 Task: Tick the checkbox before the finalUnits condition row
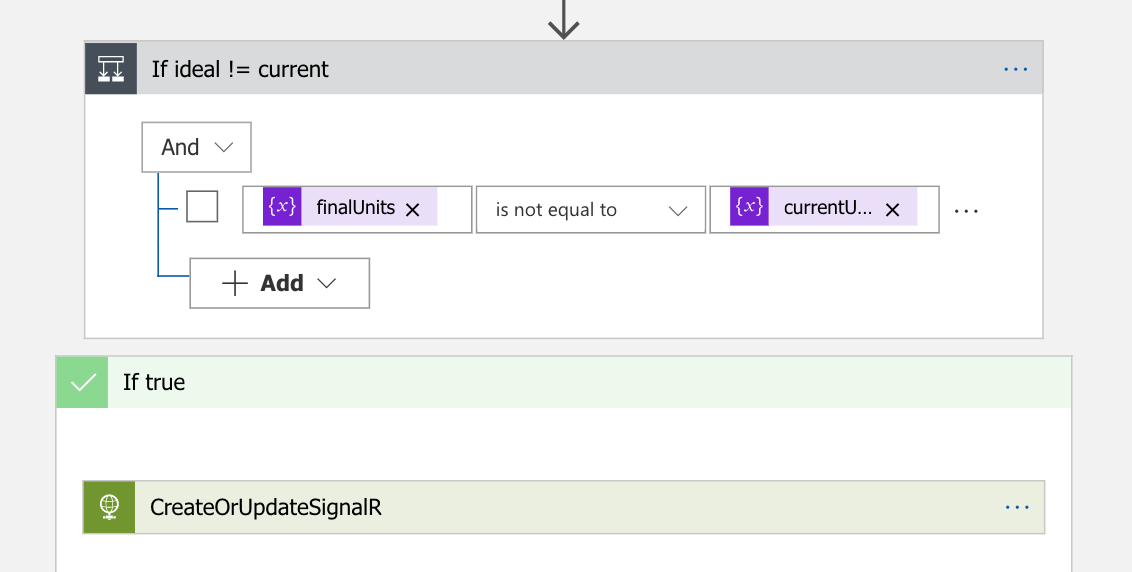coord(202,207)
